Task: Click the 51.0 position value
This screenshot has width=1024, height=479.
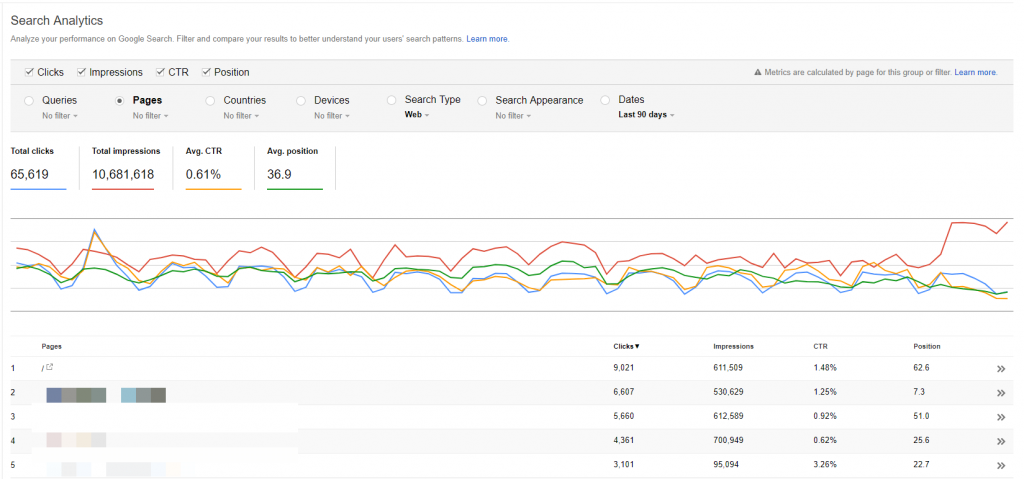Action: click(x=921, y=416)
